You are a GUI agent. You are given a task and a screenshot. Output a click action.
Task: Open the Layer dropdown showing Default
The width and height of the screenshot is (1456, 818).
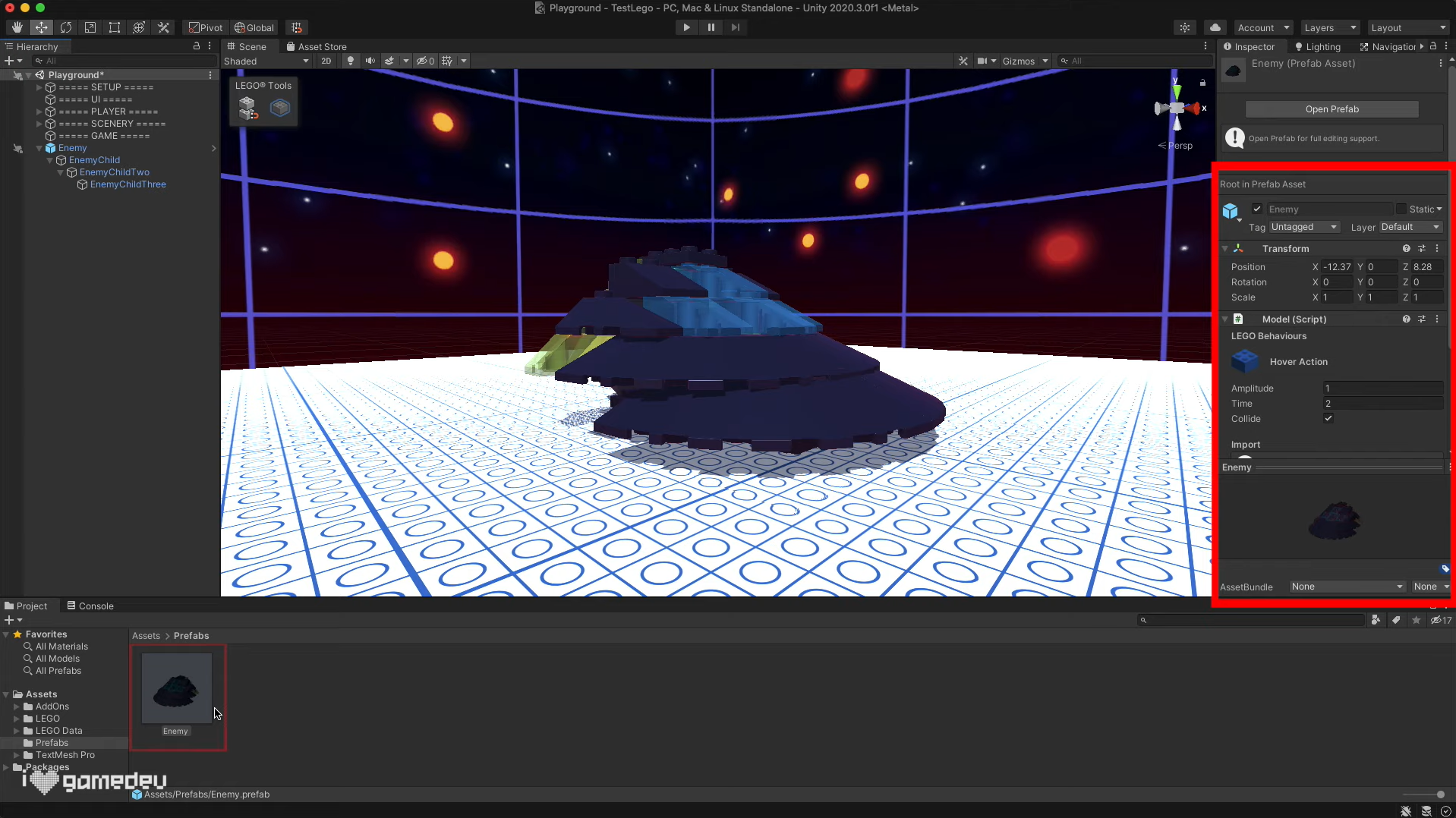pos(1410,227)
